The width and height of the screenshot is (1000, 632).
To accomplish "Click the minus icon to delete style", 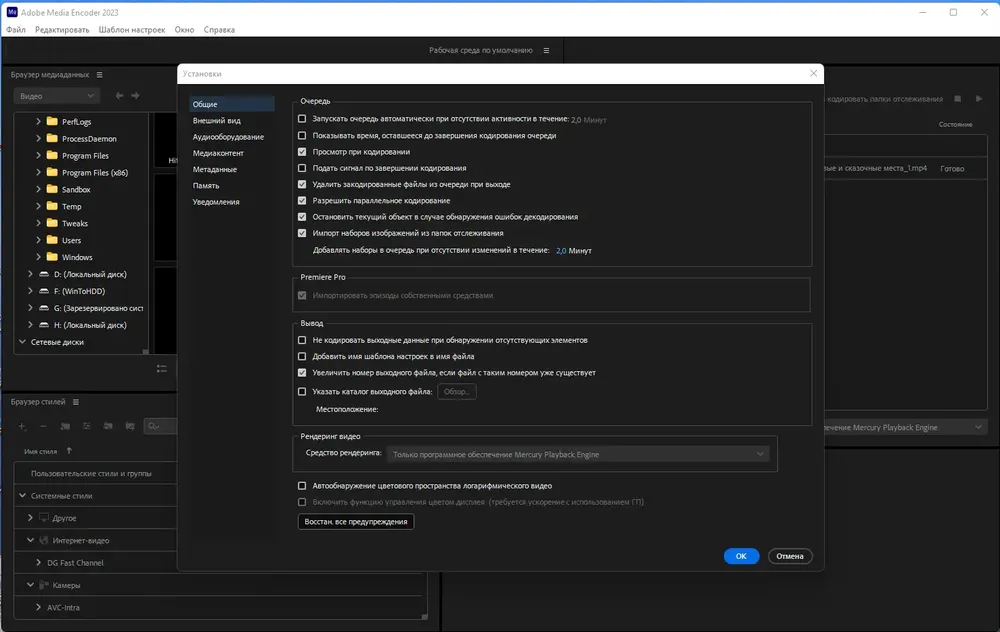I will click(43, 426).
